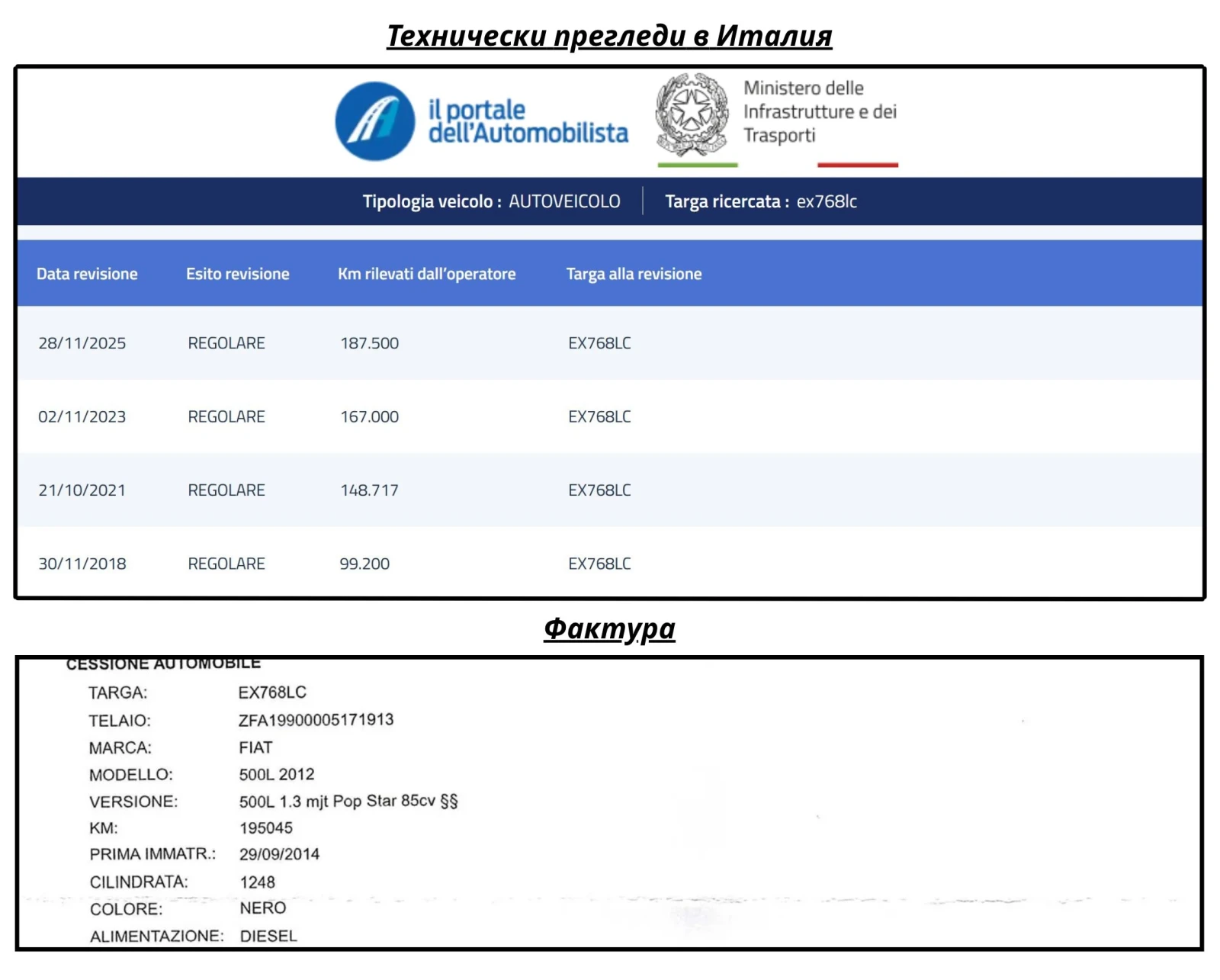The height and width of the screenshot is (980, 1220).
Task: Select the 28/11/2025 revision date
Action: click(x=82, y=343)
